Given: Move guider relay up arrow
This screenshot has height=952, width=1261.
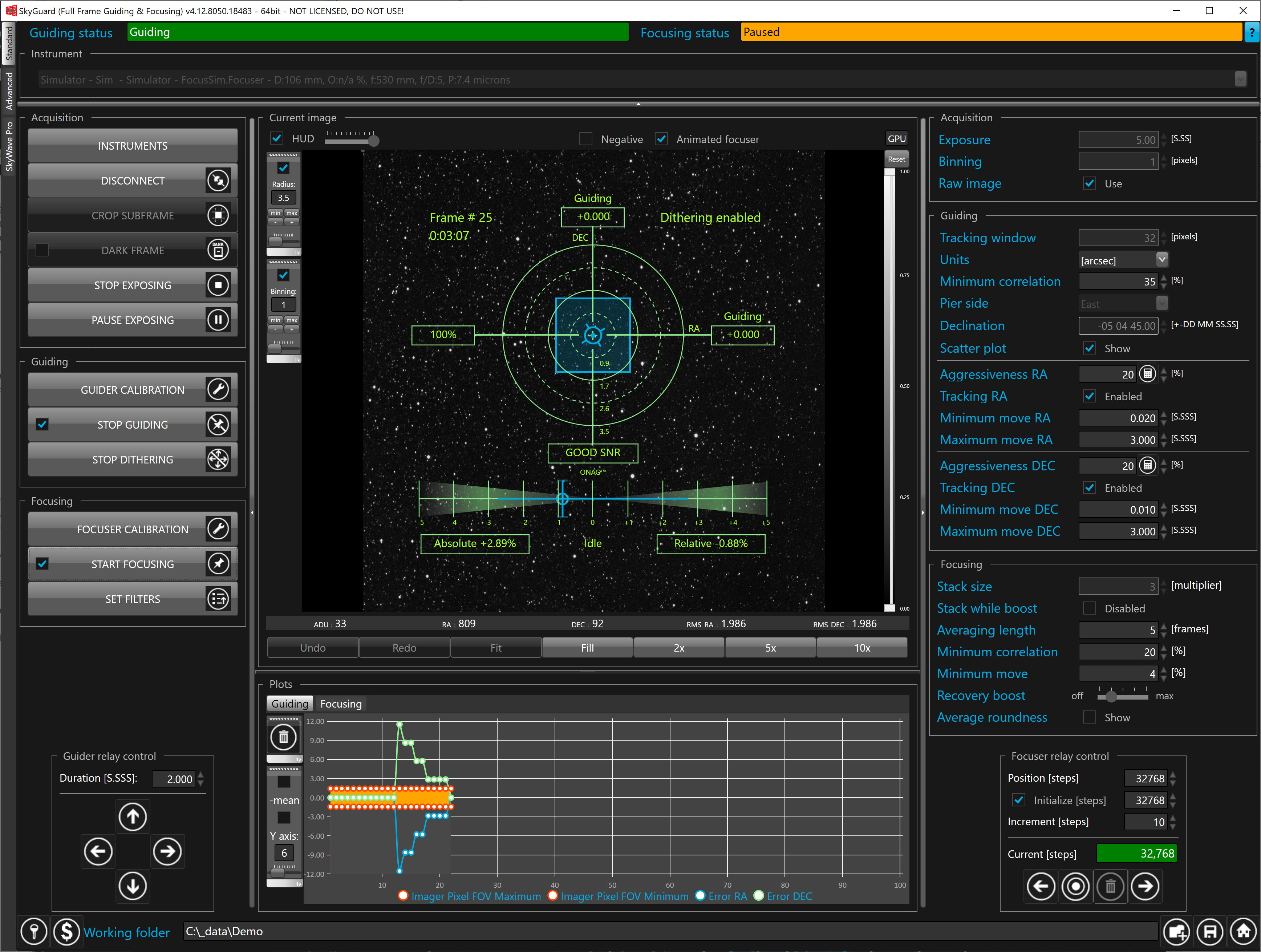Looking at the screenshot, I should 133,817.
